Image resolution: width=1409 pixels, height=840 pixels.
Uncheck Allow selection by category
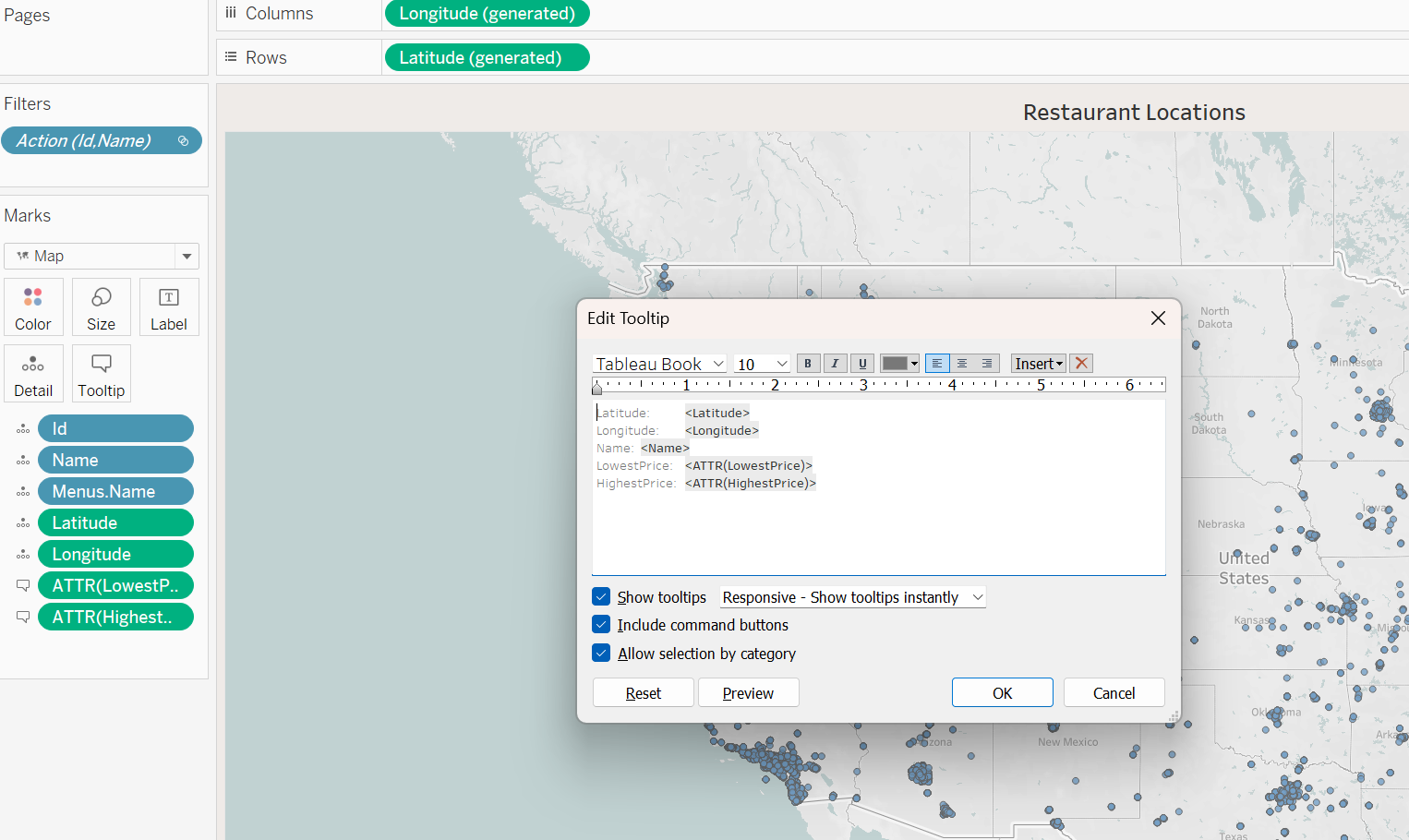coord(601,654)
